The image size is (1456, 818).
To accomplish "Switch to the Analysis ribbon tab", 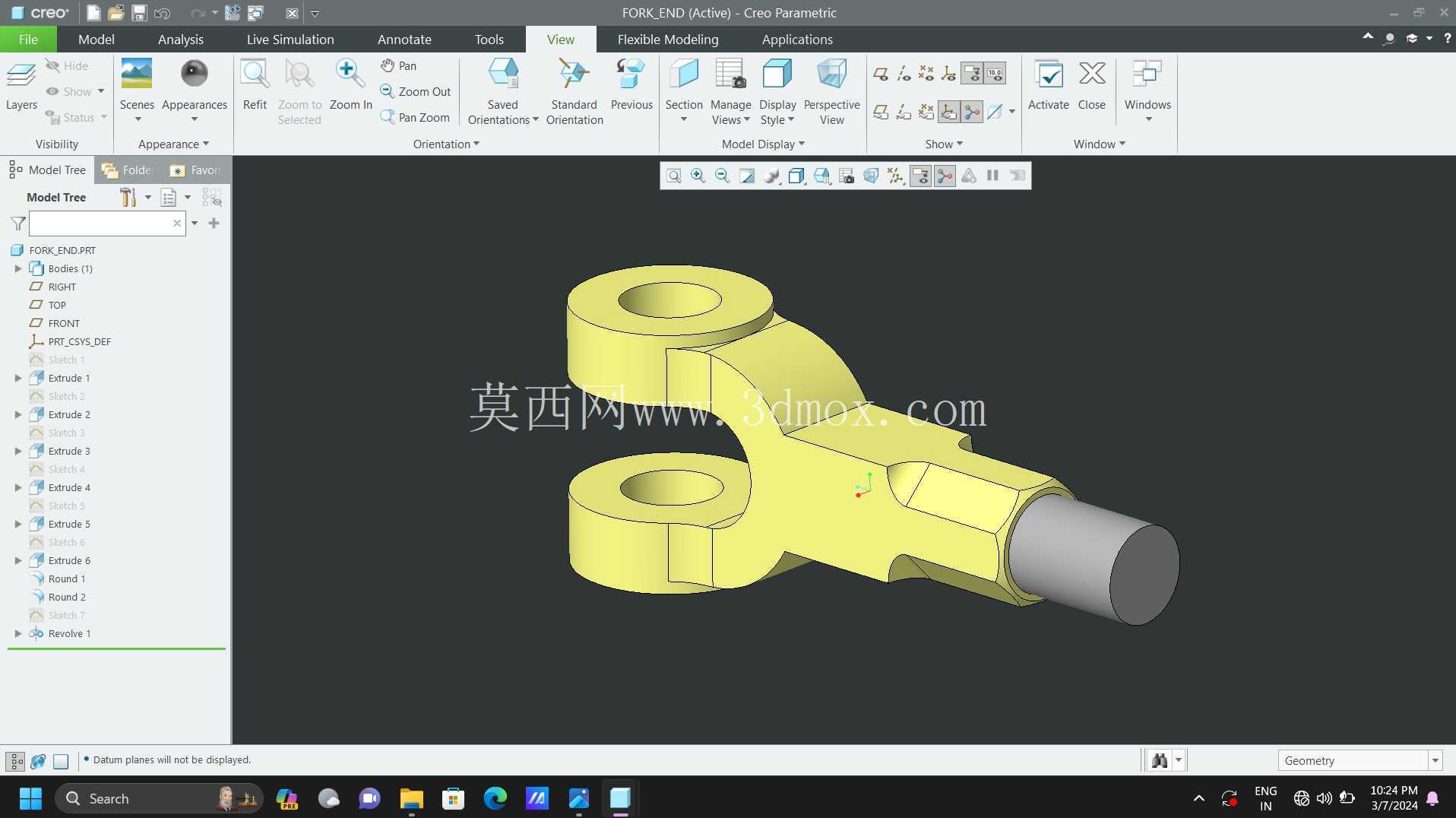I will tap(181, 40).
